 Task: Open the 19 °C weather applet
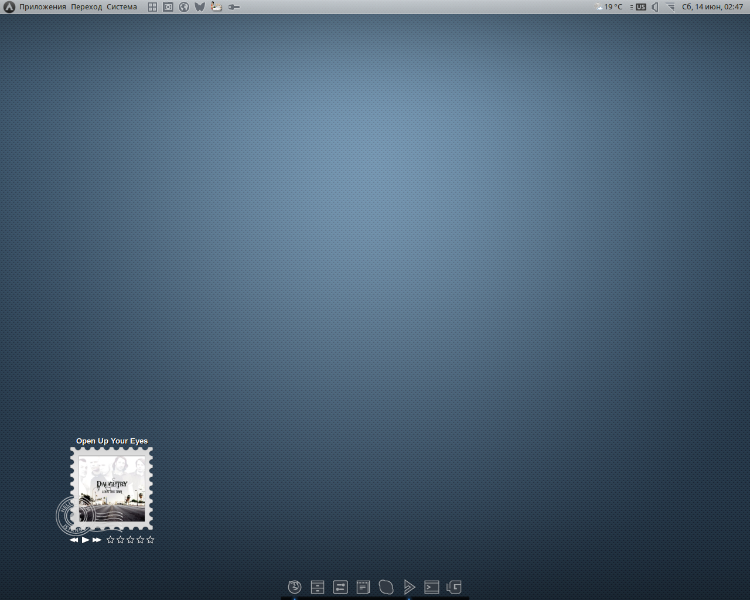609,7
